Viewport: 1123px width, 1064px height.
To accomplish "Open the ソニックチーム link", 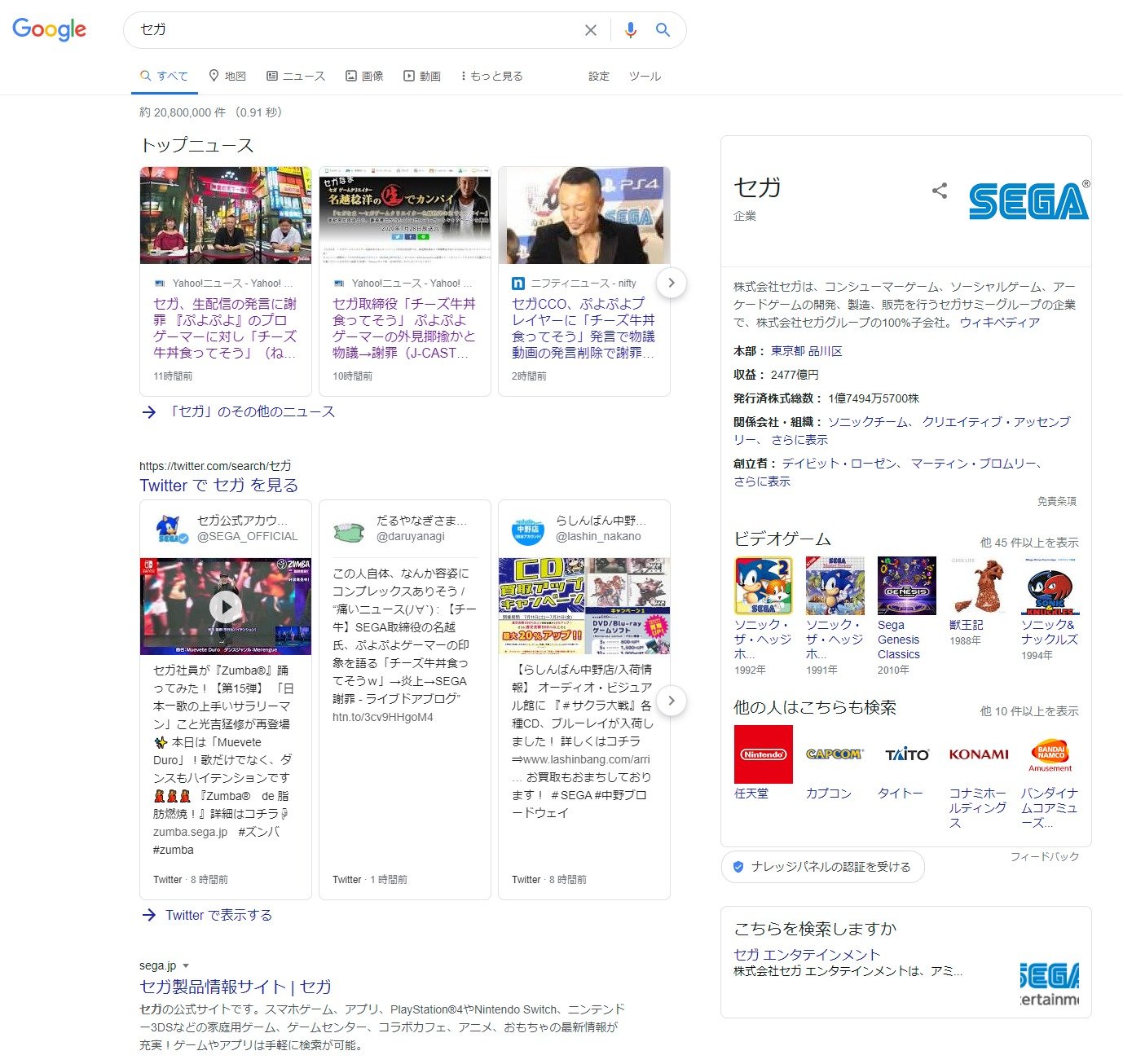I will click(x=869, y=422).
